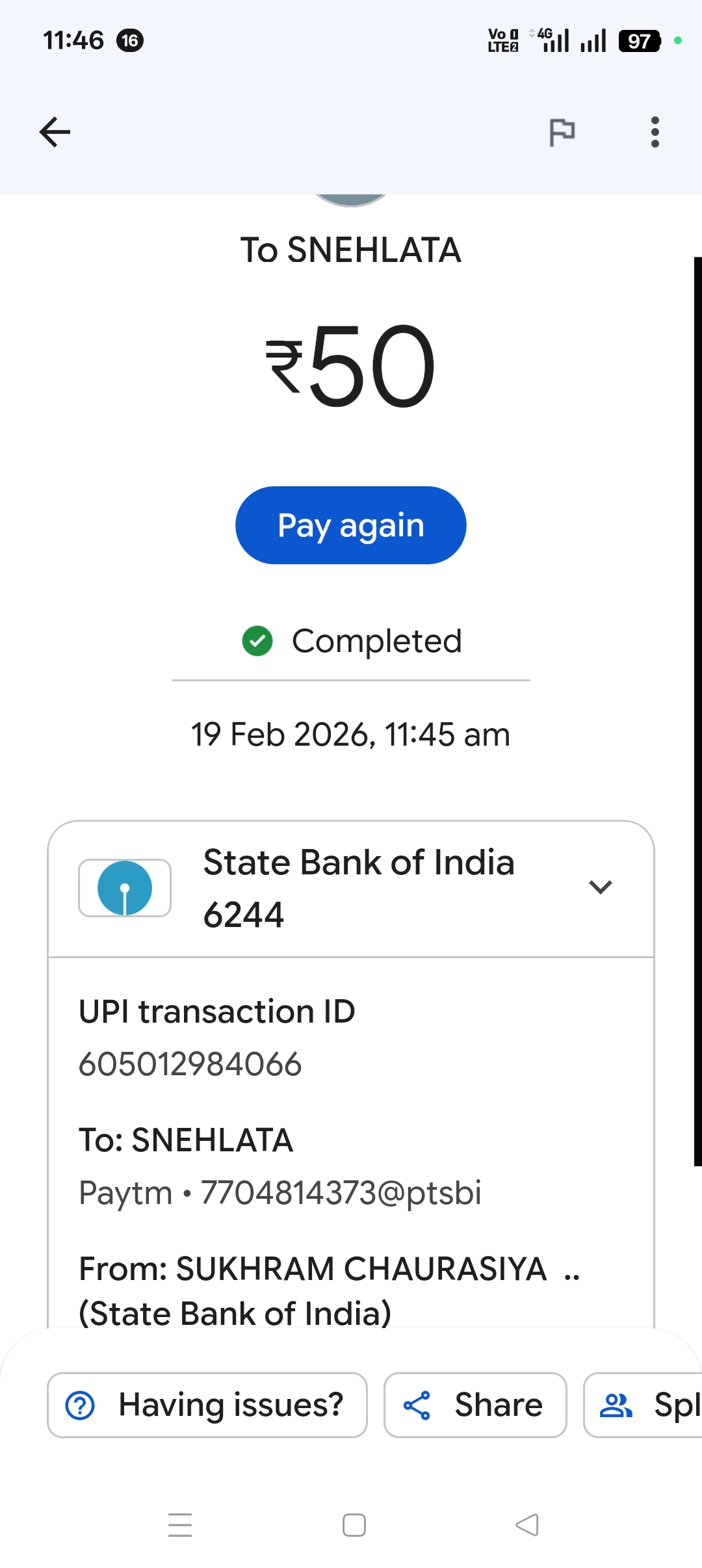Open the three-dot overflow menu
This screenshot has width=702, height=1568.
[x=655, y=132]
